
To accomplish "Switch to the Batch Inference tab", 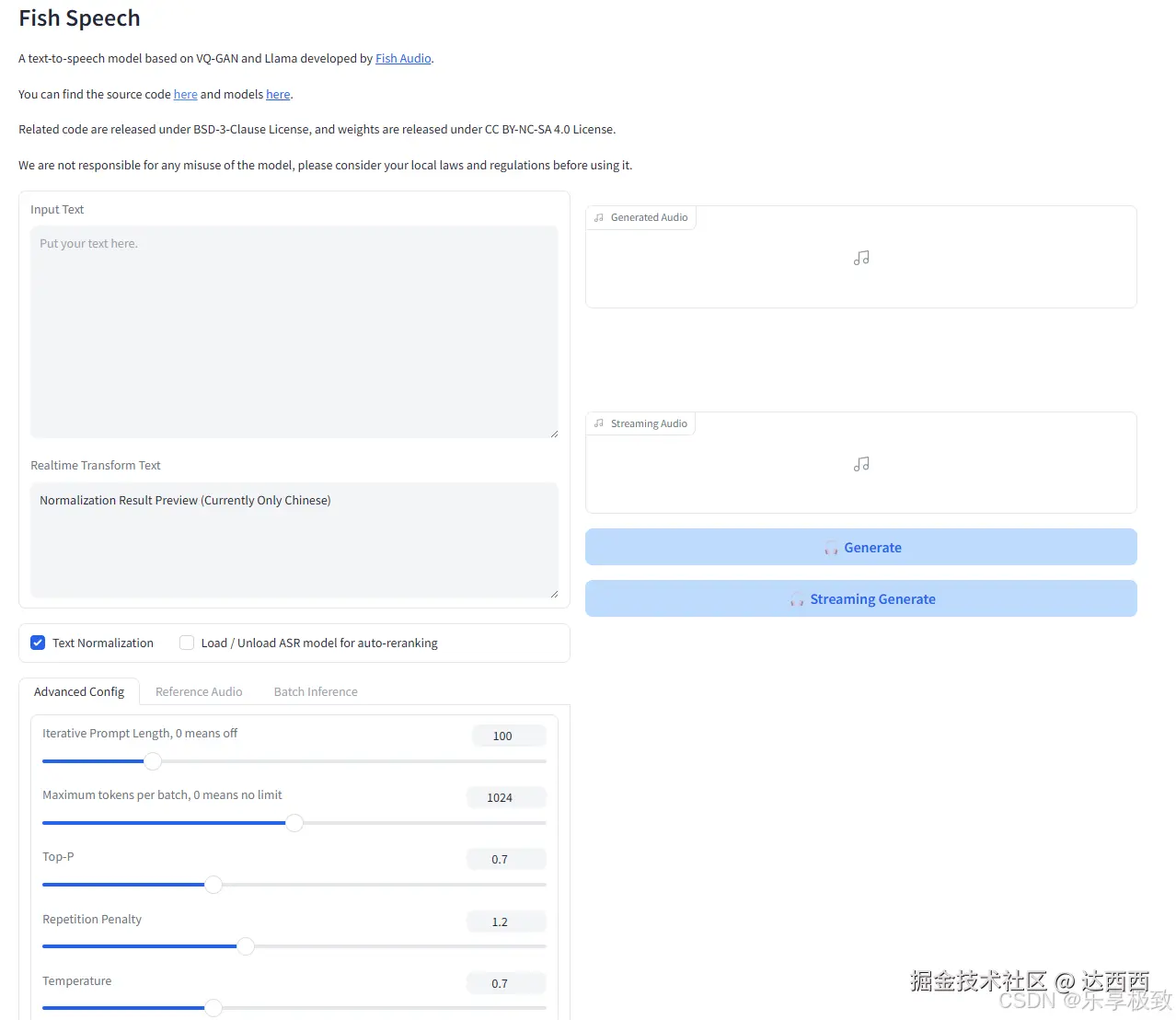I will [316, 691].
